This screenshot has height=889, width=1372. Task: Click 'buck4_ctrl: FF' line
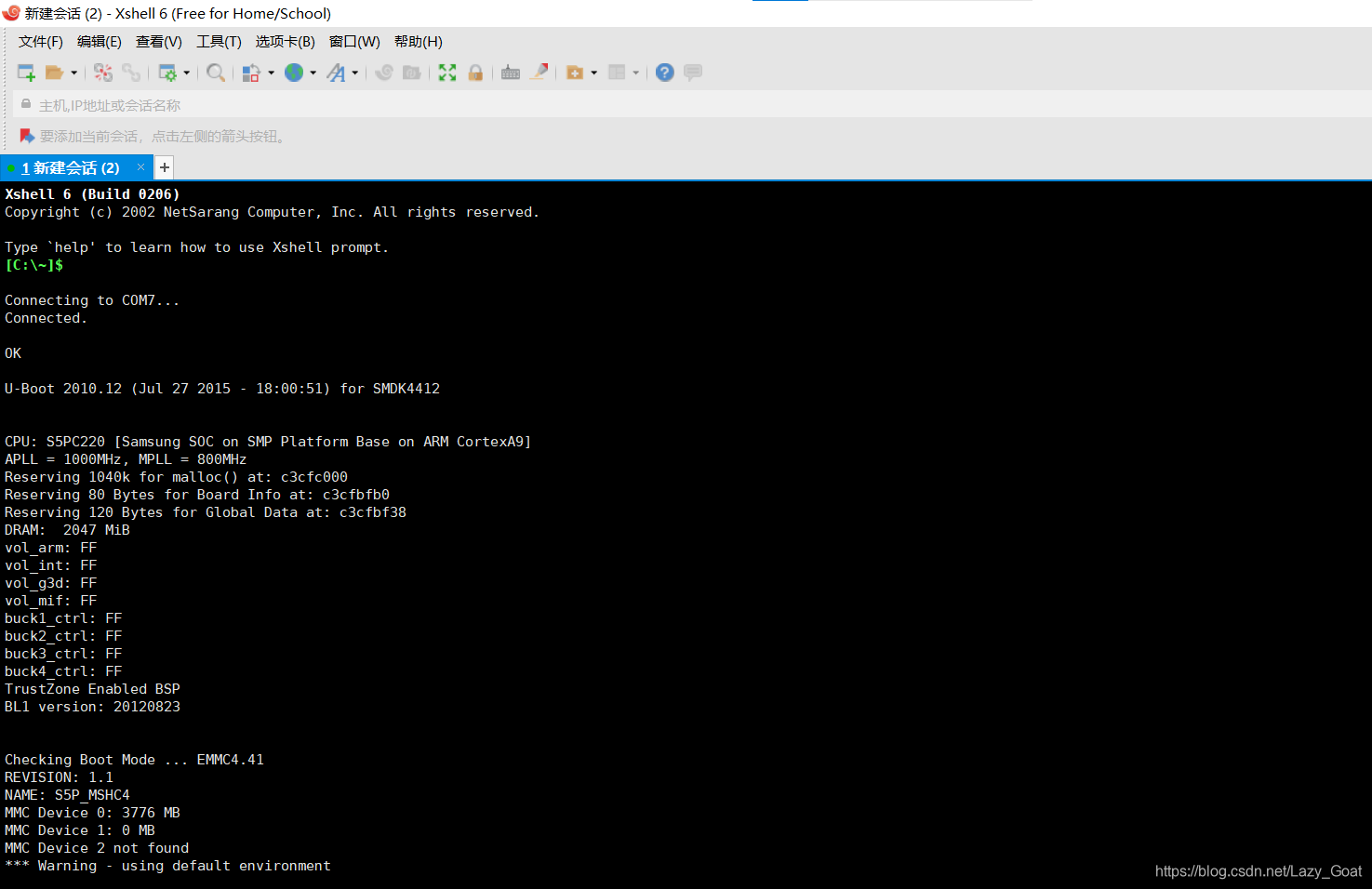click(x=63, y=671)
